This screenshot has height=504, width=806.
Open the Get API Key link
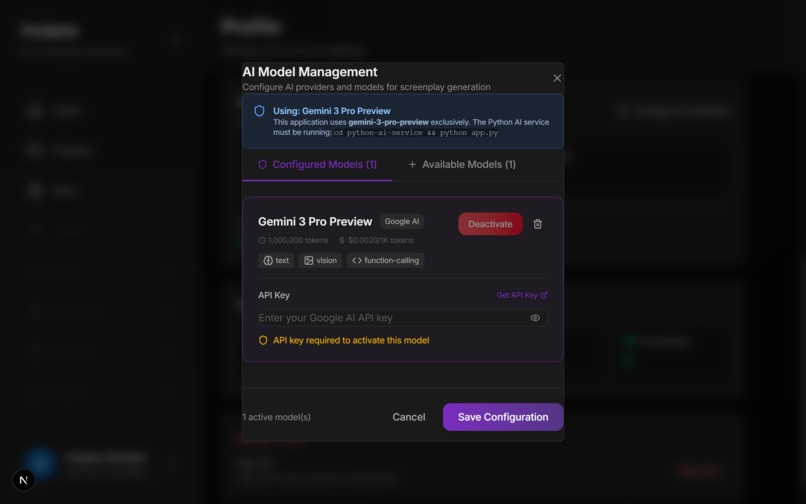[x=522, y=295]
